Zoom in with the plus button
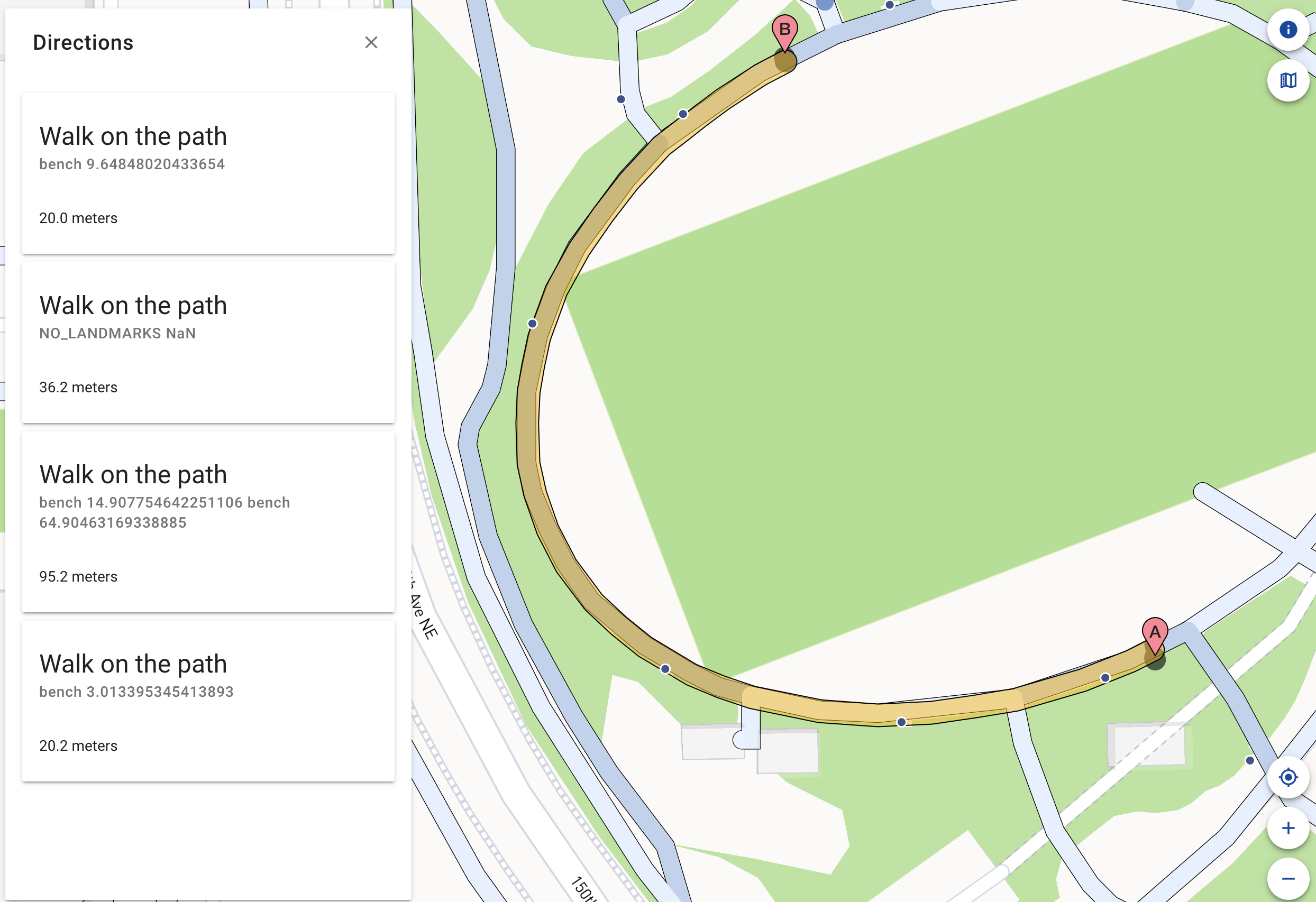 [x=1287, y=828]
